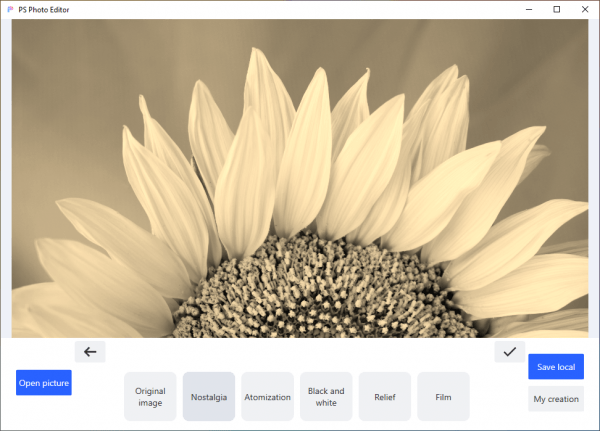Close the PS Photo Editor window
Viewport: 600px width, 431px height.
[585, 10]
